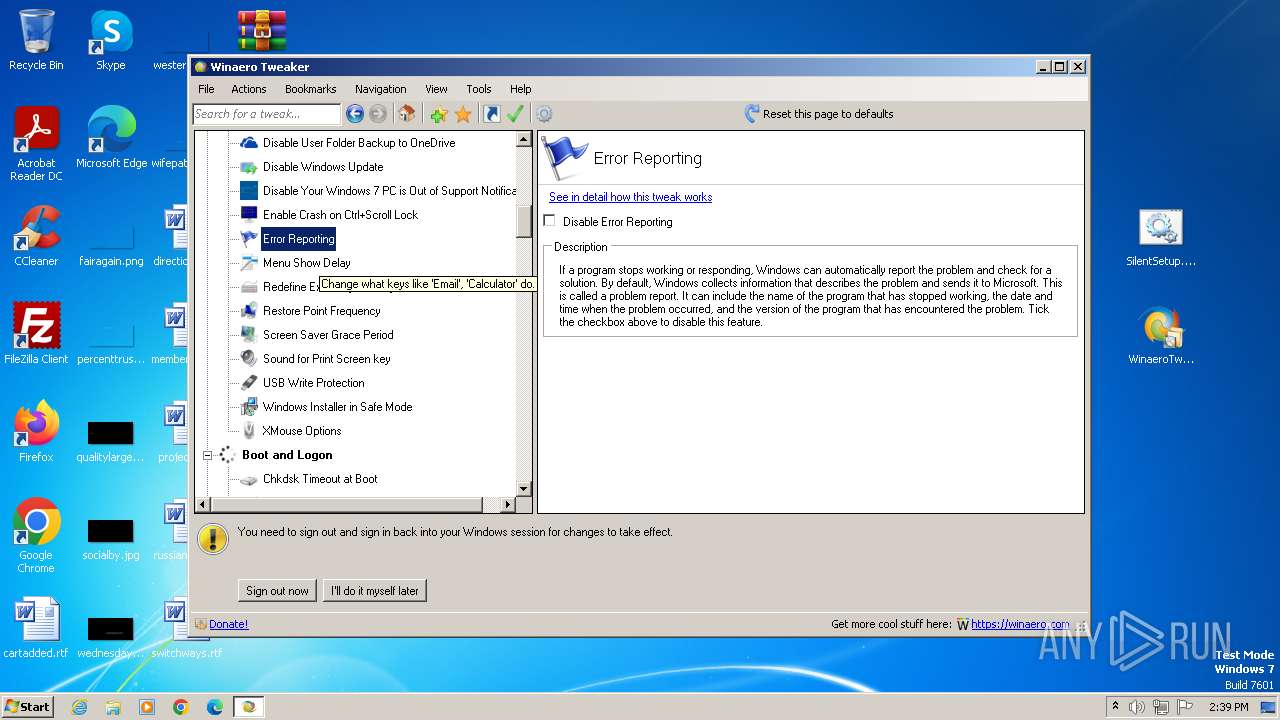
Task: Select Windows Installer in Safe Mode
Action: click(x=337, y=407)
